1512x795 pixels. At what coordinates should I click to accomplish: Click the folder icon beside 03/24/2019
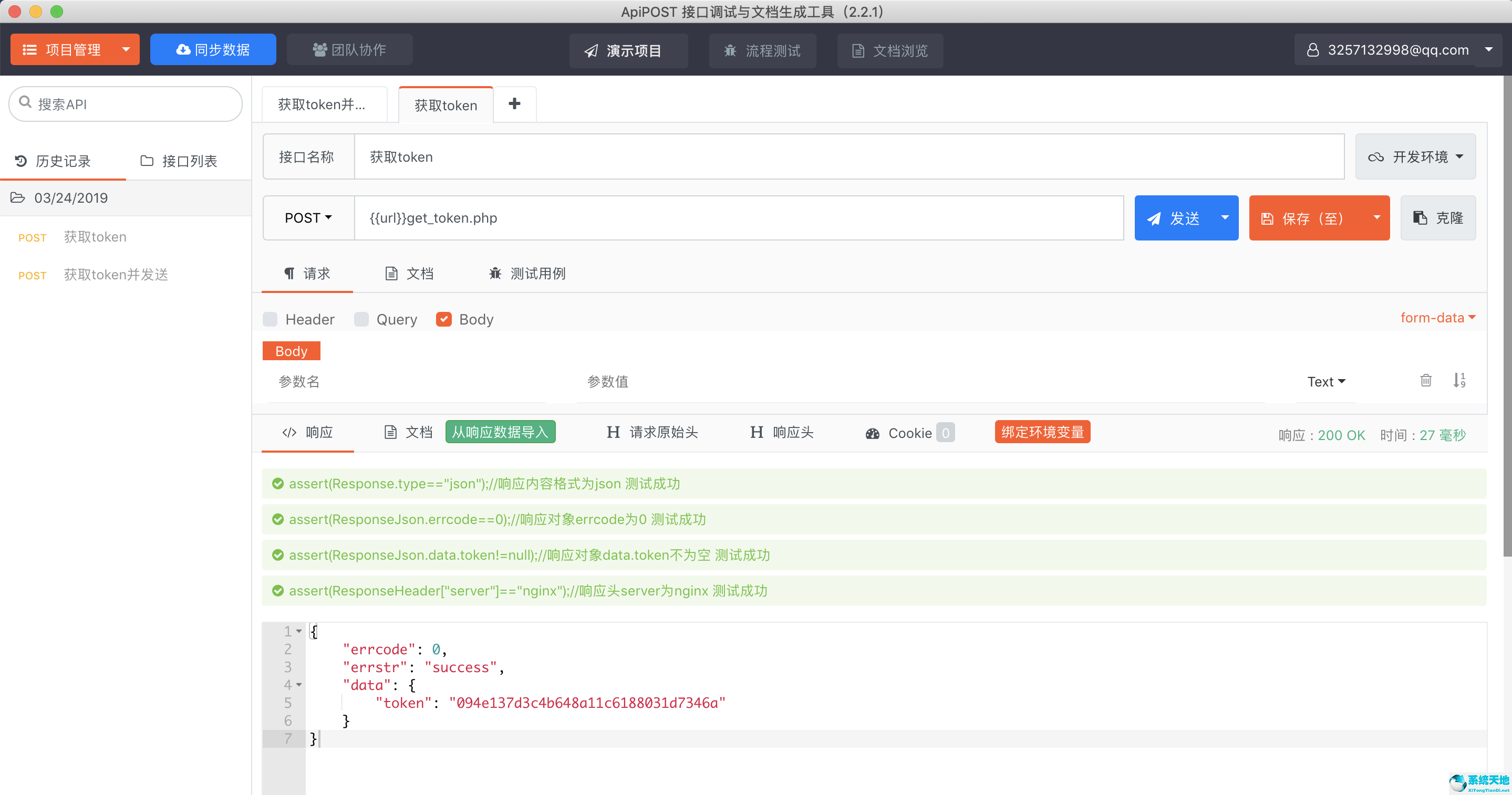pyautogui.click(x=18, y=198)
